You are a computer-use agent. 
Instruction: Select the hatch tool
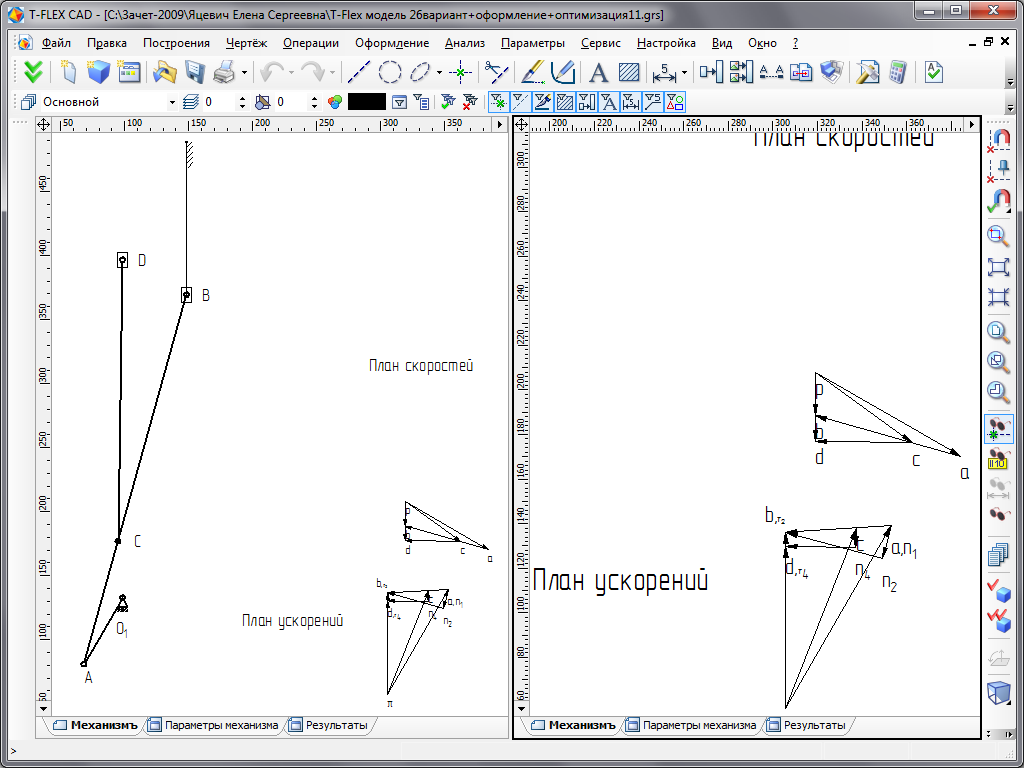tap(629, 72)
